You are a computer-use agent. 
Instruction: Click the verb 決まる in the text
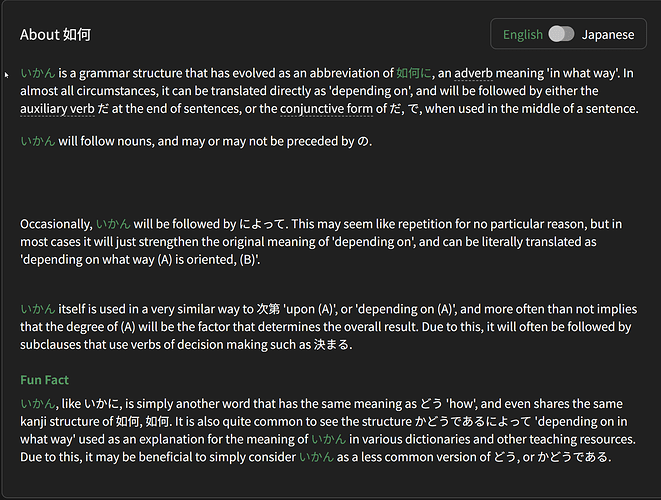pos(330,345)
